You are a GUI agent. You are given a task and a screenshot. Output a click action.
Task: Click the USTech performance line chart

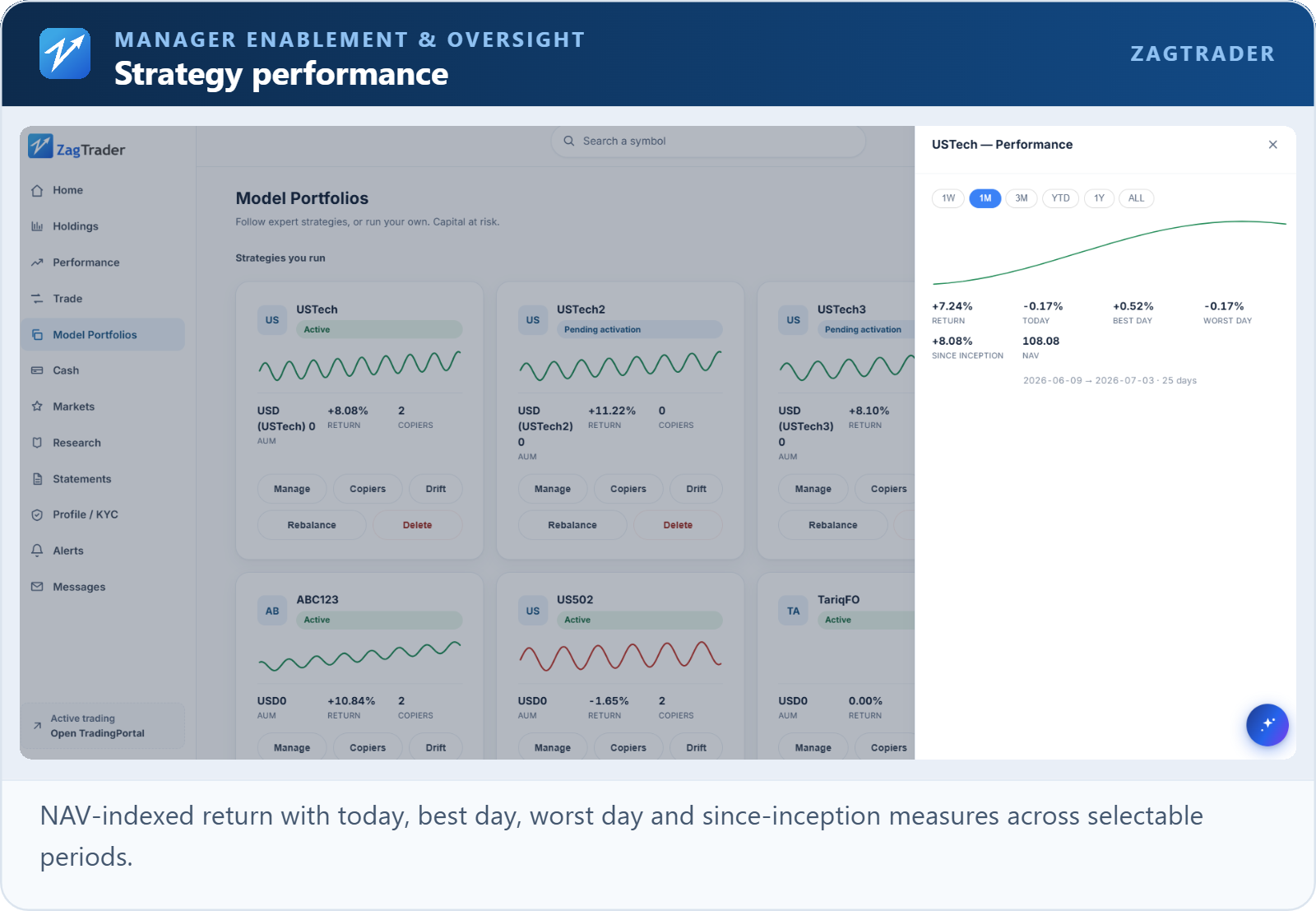coord(1110,252)
